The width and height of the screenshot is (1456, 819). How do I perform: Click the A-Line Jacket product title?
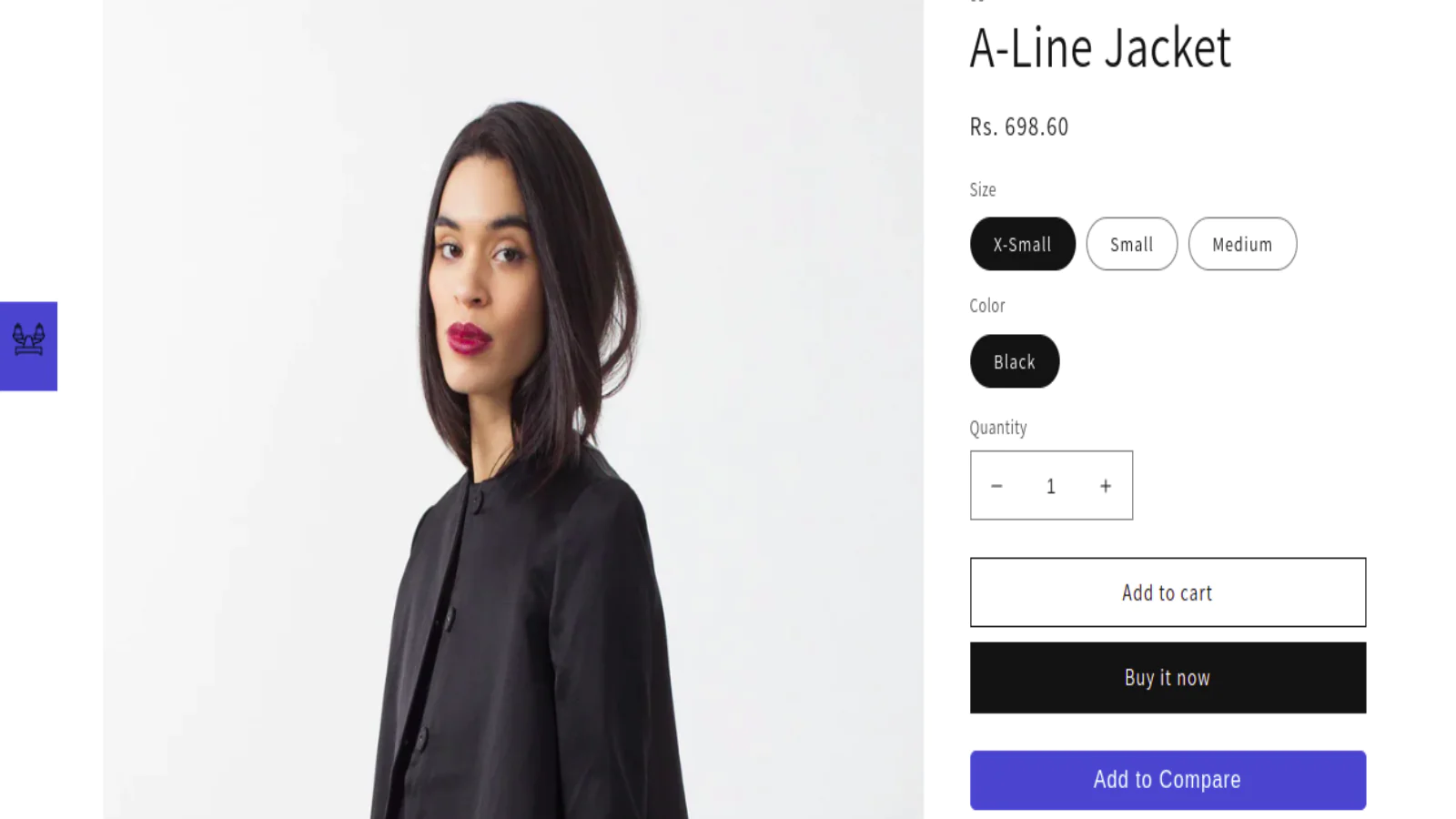[x=1100, y=48]
